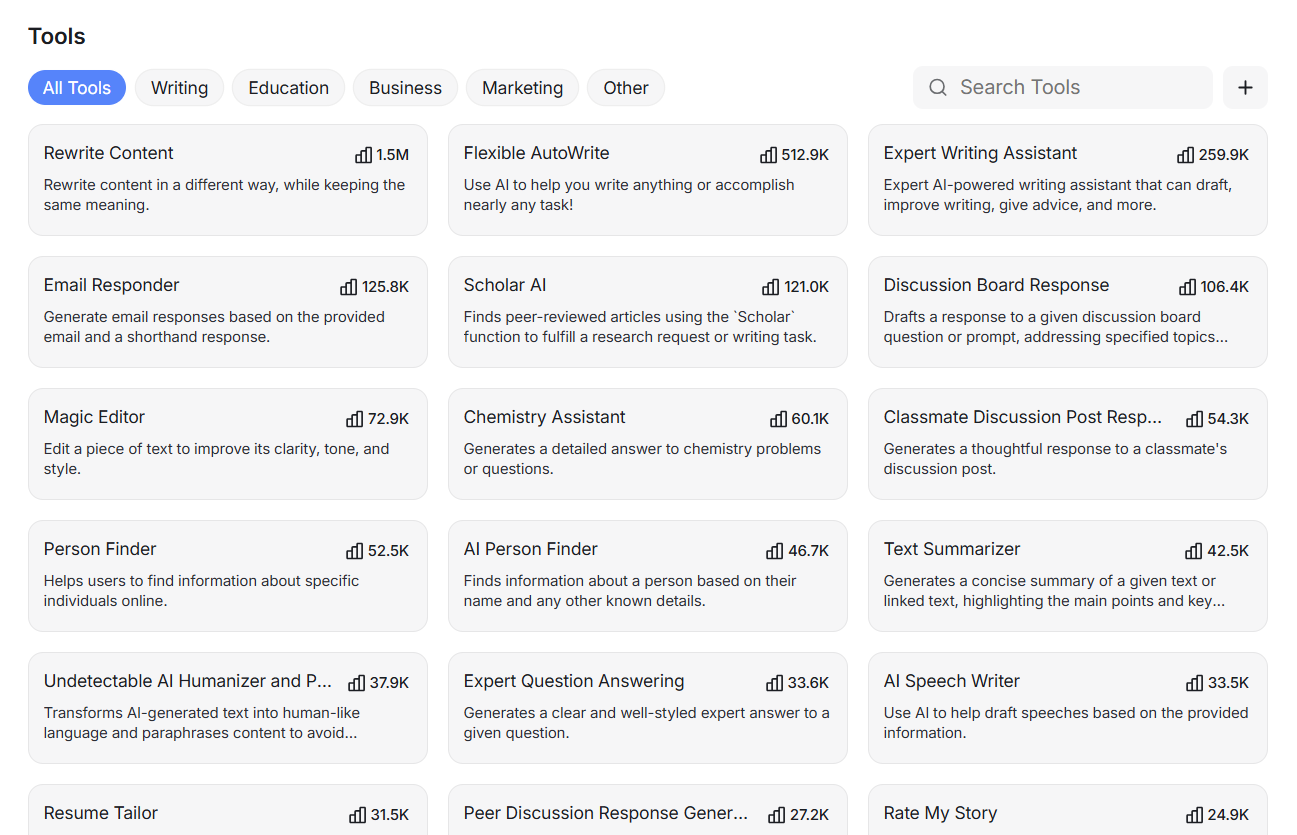Click usage chart icon on Rewrite Content
The image size is (1297, 835).
(x=364, y=155)
